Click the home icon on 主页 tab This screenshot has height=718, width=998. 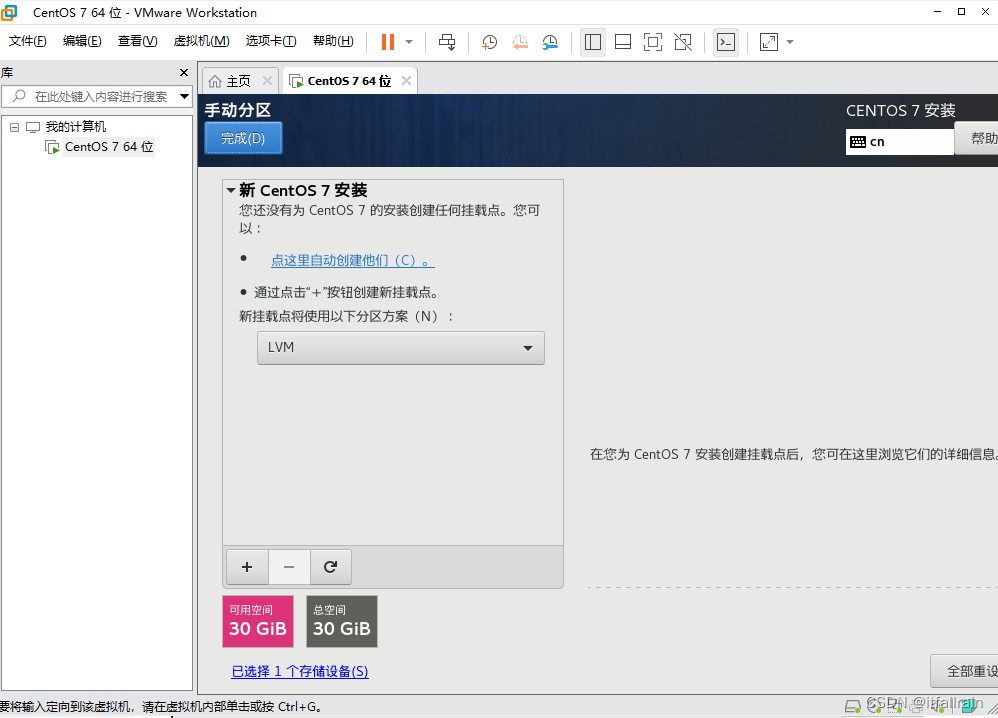[215, 81]
